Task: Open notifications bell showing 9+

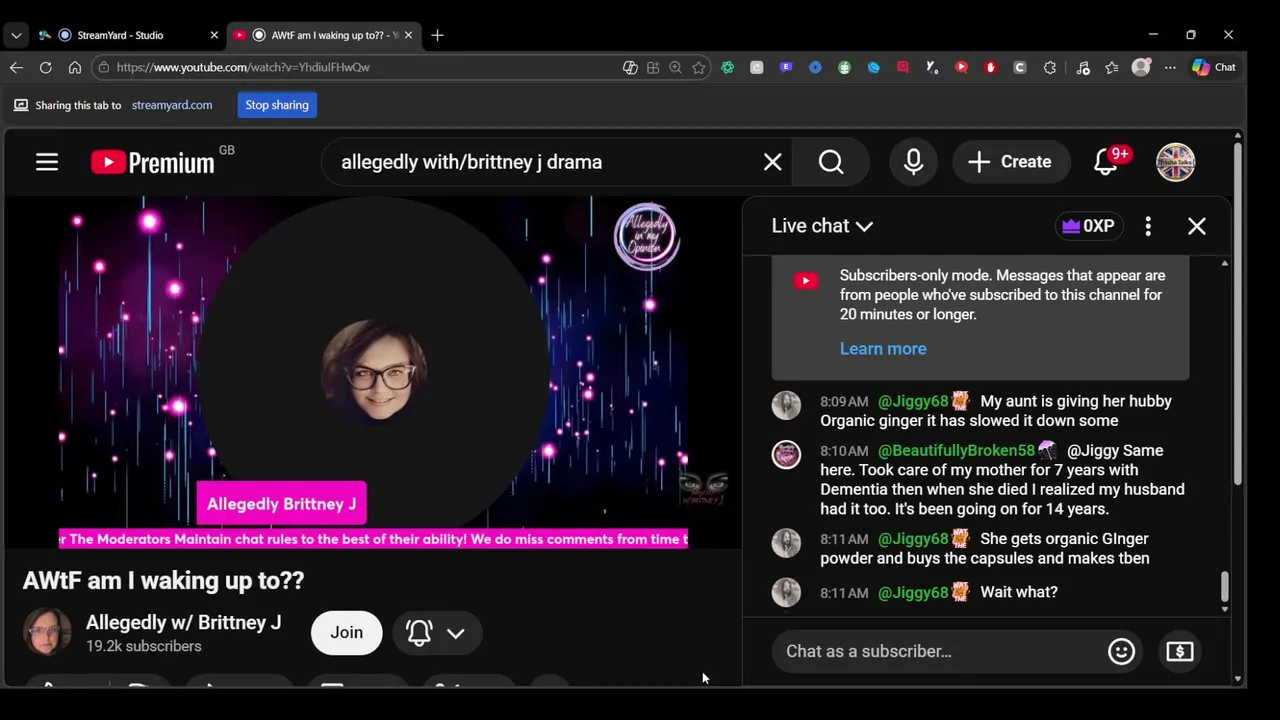Action: click(x=1106, y=162)
